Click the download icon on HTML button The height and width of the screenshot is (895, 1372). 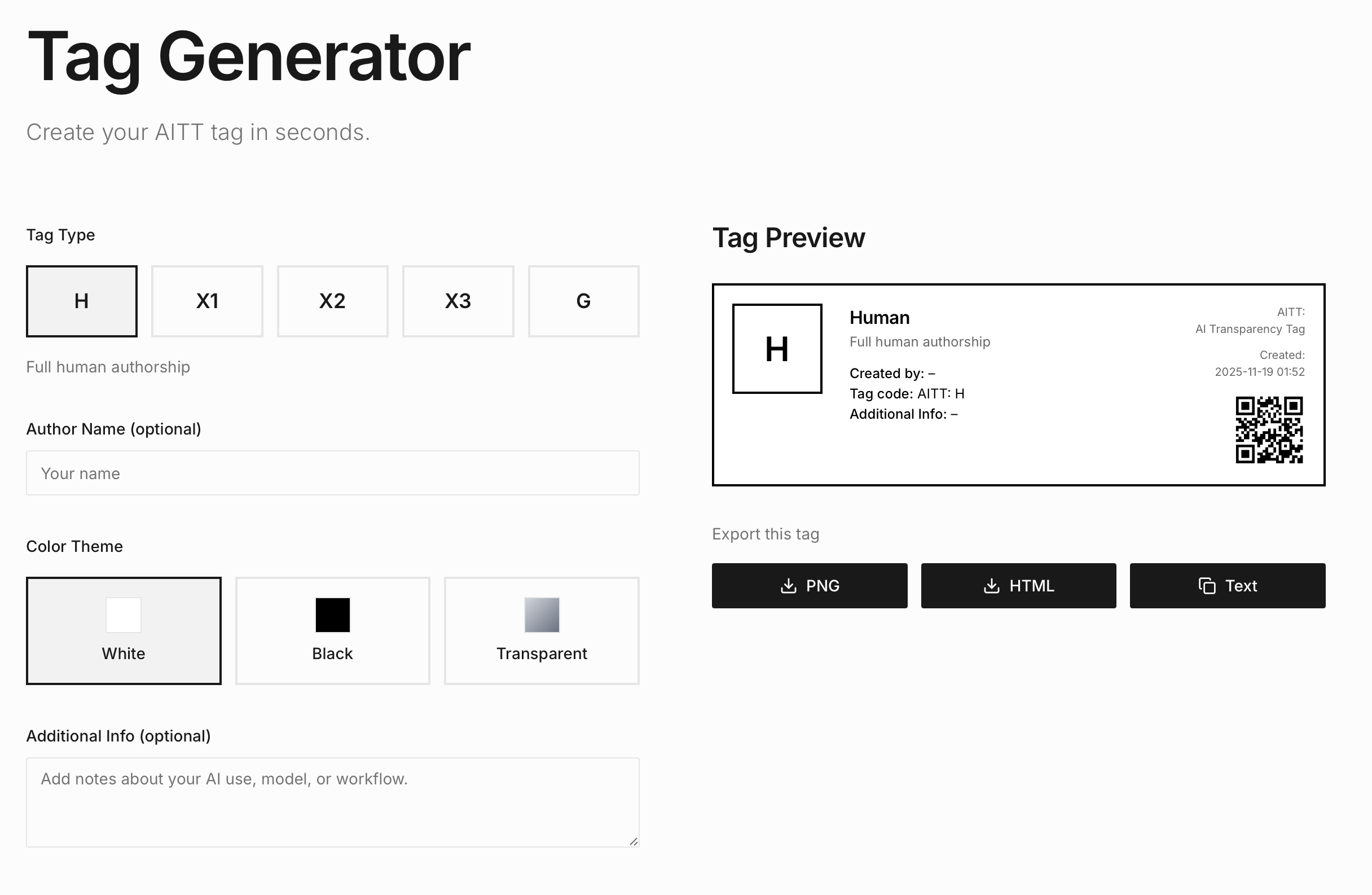991,586
